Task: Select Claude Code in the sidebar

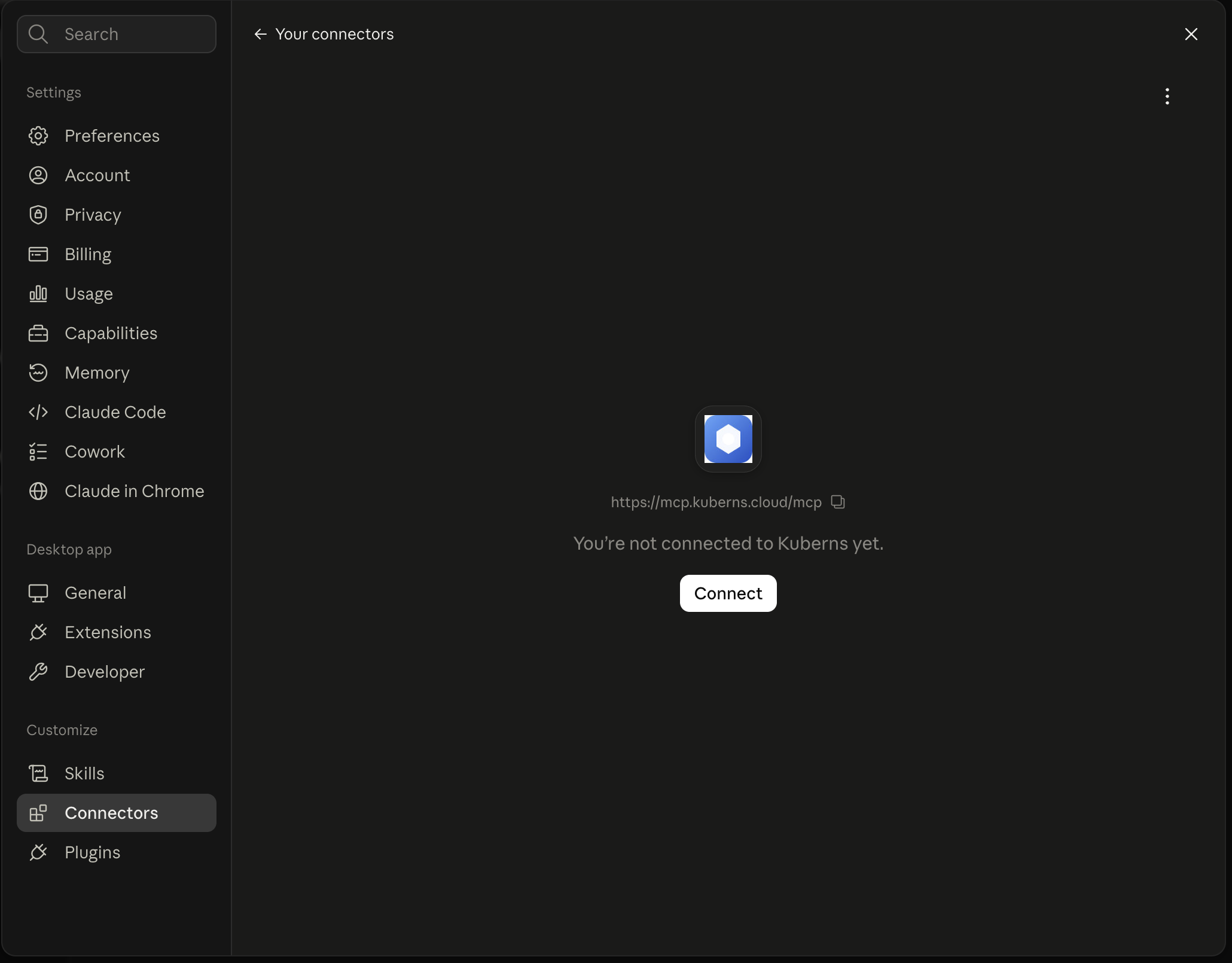Action: pyautogui.click(x=117, y=412)
